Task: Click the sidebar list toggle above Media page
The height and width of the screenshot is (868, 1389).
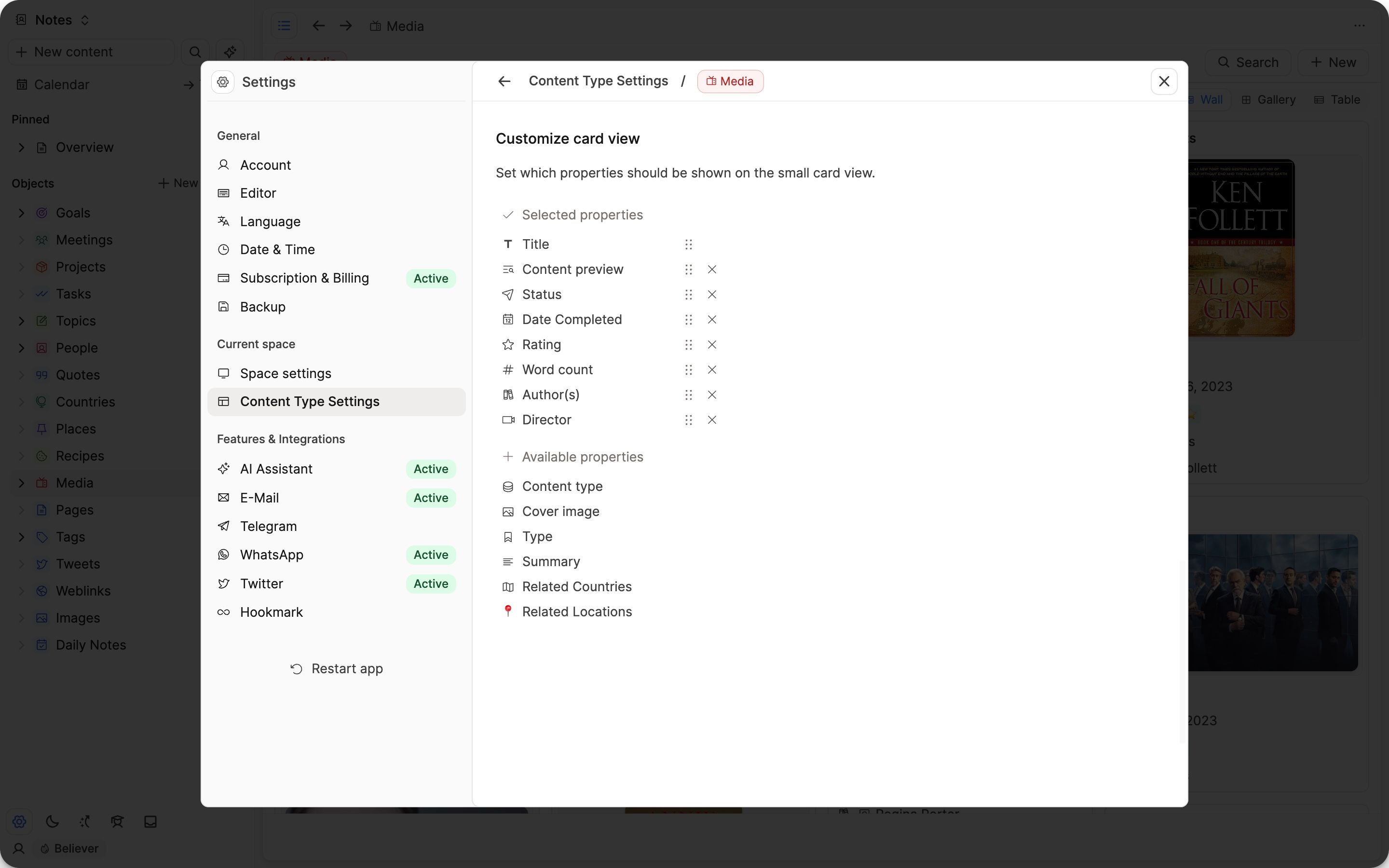Action: click(284, 25)
